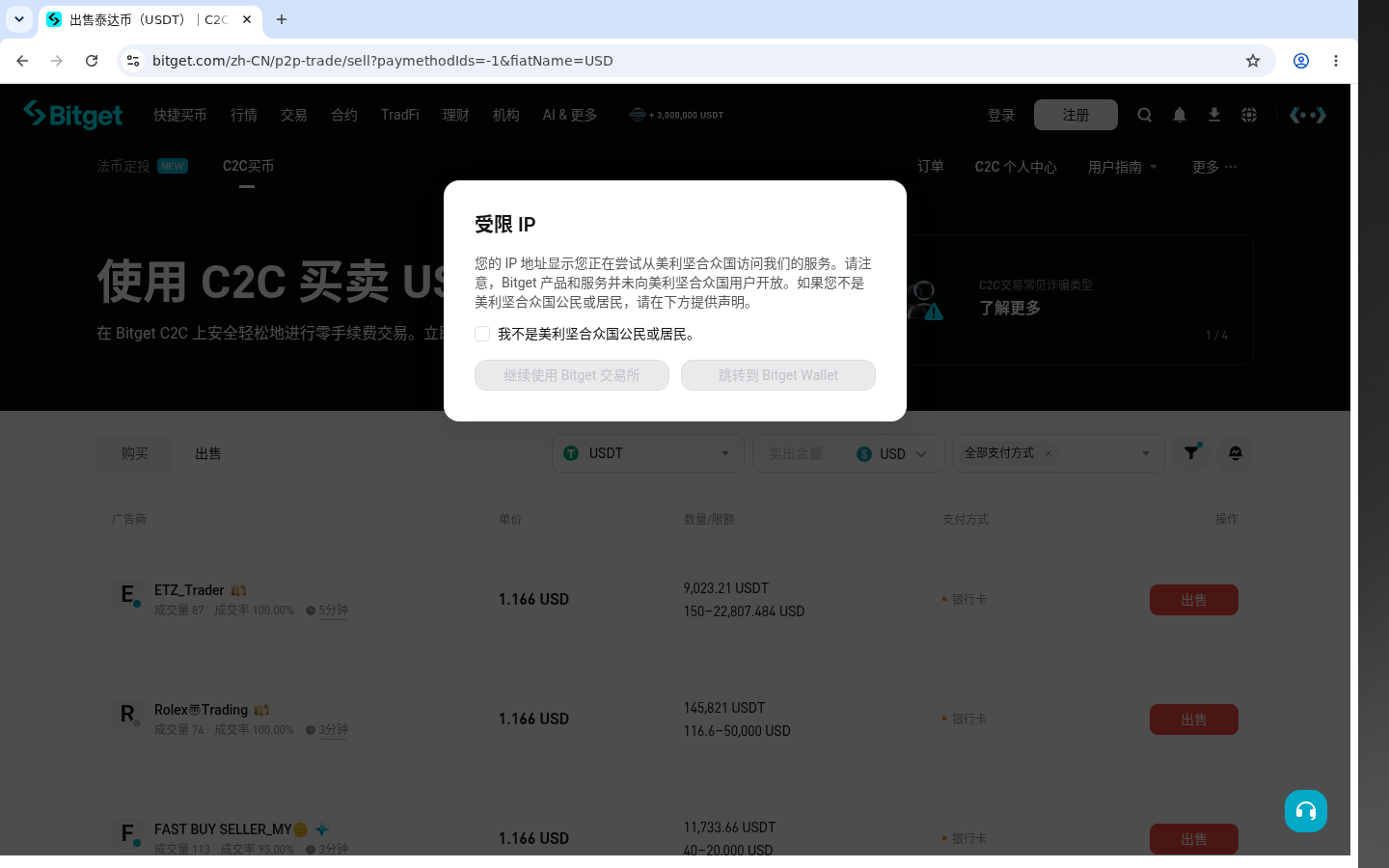Screen dimensions: 1389x868
Task: Click browser back arrow
Action: [22, 61]
